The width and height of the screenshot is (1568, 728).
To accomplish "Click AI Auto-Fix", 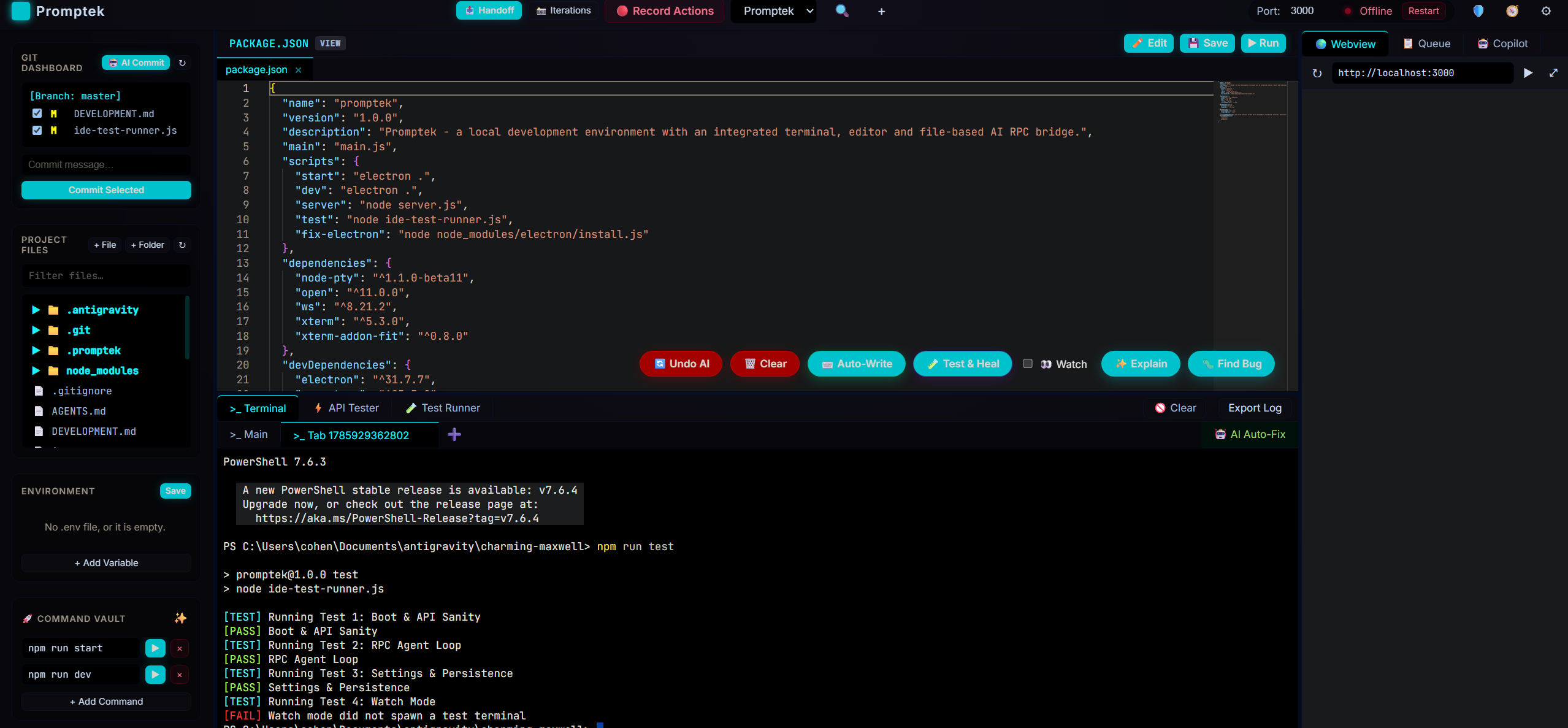I will [1250, 434].
